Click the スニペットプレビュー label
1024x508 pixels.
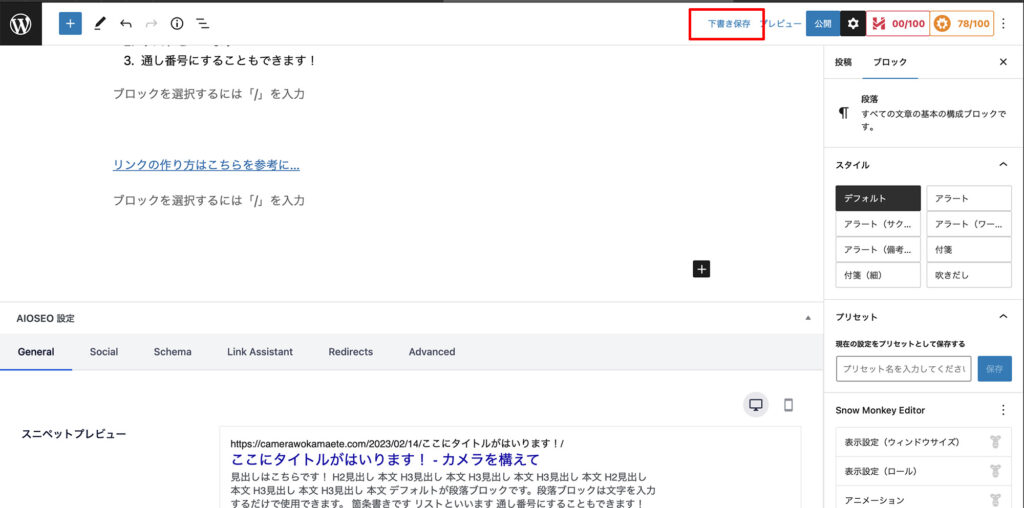[74, 434]
